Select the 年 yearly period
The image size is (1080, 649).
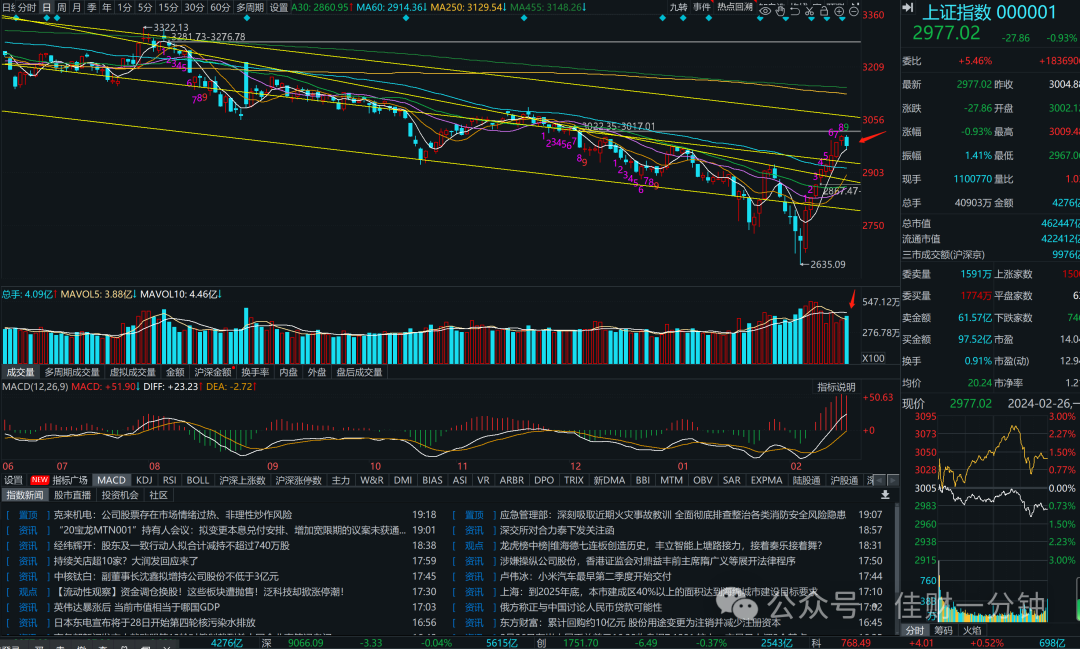point(107,8)
